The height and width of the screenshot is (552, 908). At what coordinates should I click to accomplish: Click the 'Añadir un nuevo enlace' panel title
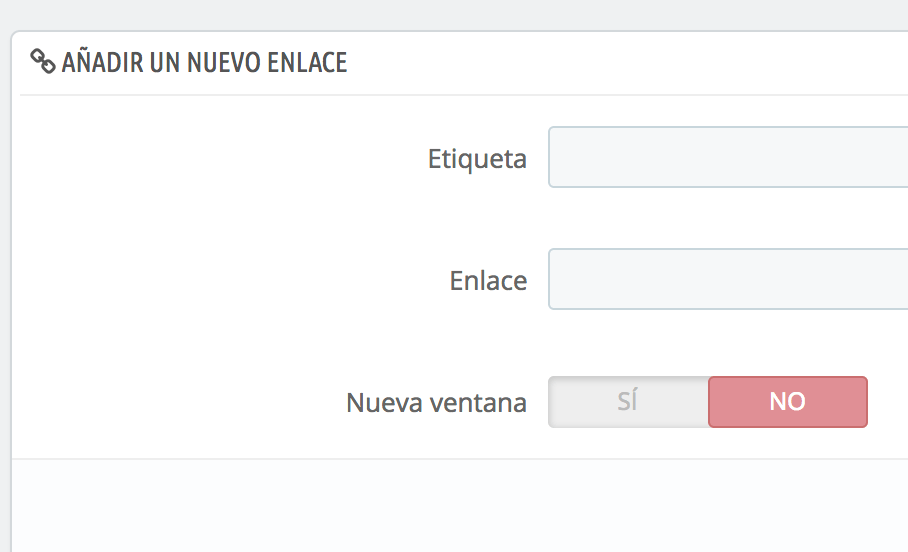point(204,62)
